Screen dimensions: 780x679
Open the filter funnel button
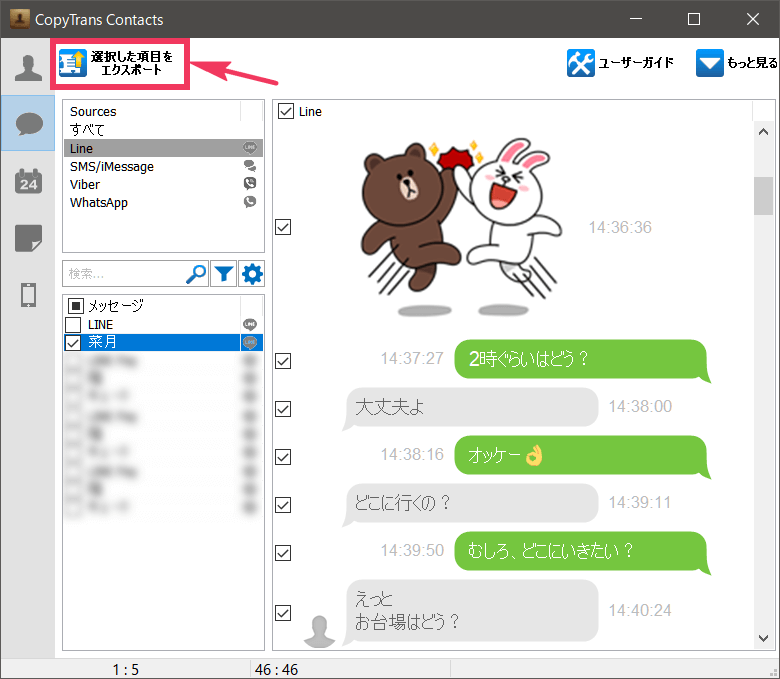[x=223, y=274]
